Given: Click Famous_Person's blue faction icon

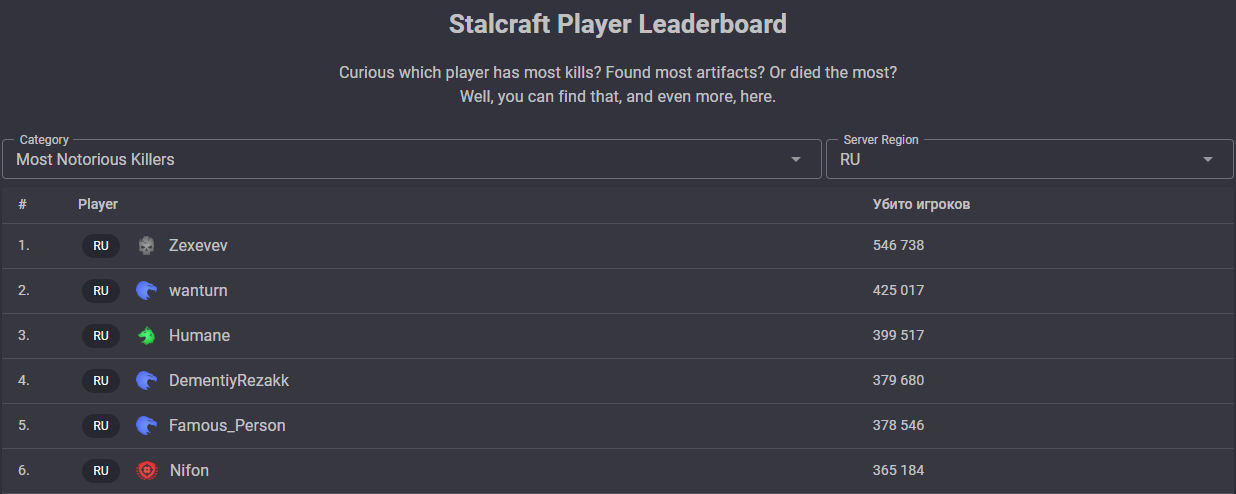Looking at the screenshot, I should click(147, 425).
